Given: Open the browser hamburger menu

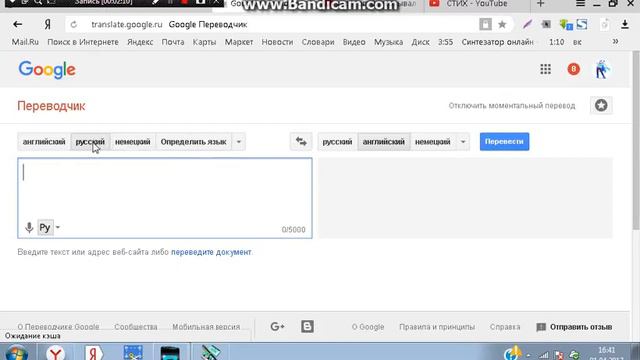Looking at the screenshot, I should [580, 4].
